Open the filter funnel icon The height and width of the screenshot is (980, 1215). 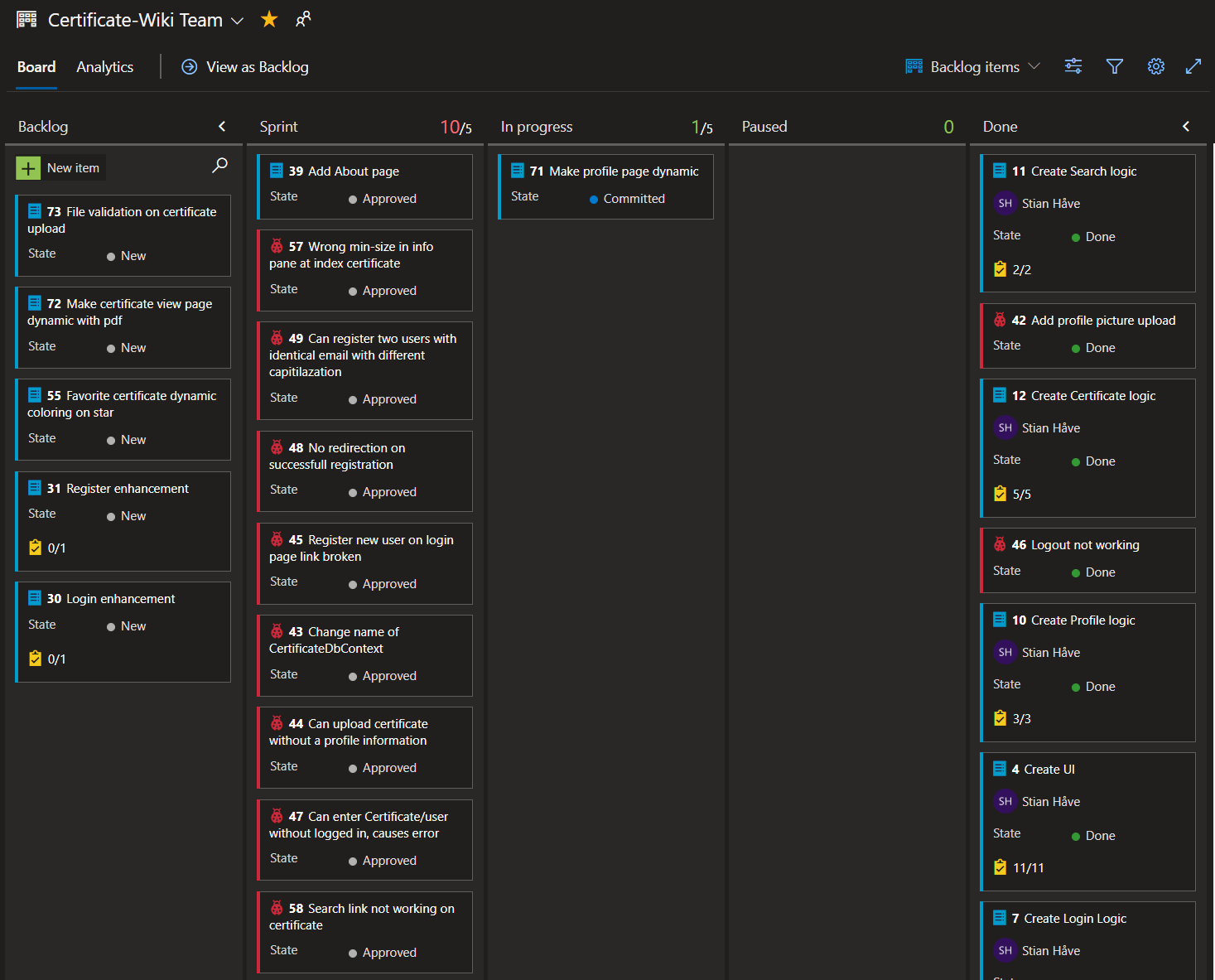1115,66
